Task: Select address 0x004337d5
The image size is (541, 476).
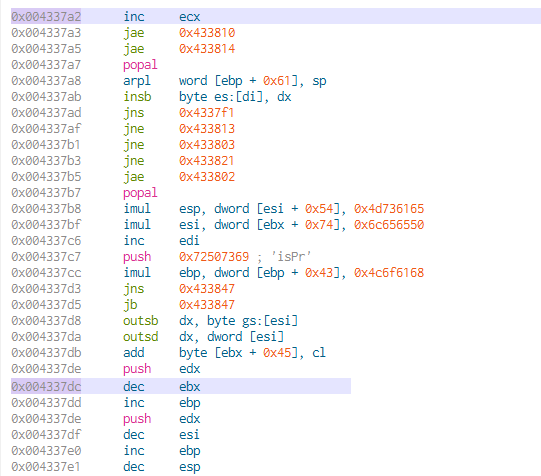Action: click(x=46, y=305)
